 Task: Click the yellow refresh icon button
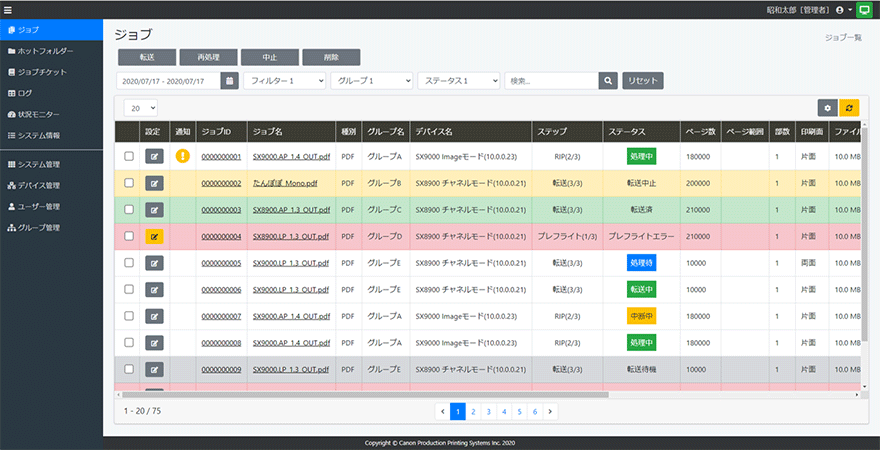point(849,107)
